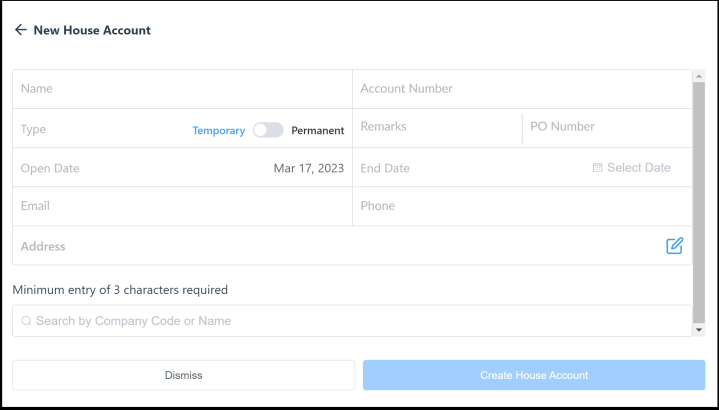Select the Permanent type label

(317, 130)
